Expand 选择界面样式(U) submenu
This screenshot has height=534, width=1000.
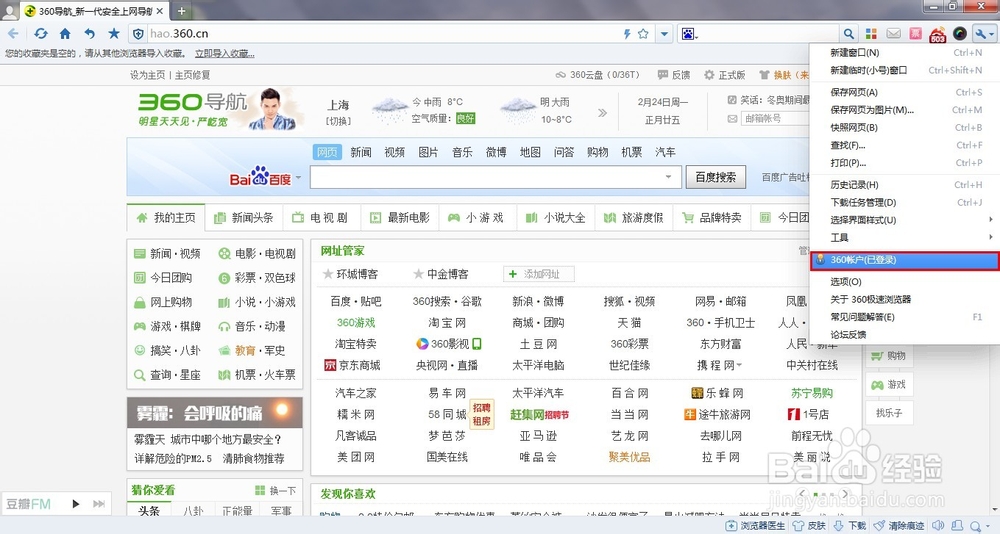(x=904, y=220)
